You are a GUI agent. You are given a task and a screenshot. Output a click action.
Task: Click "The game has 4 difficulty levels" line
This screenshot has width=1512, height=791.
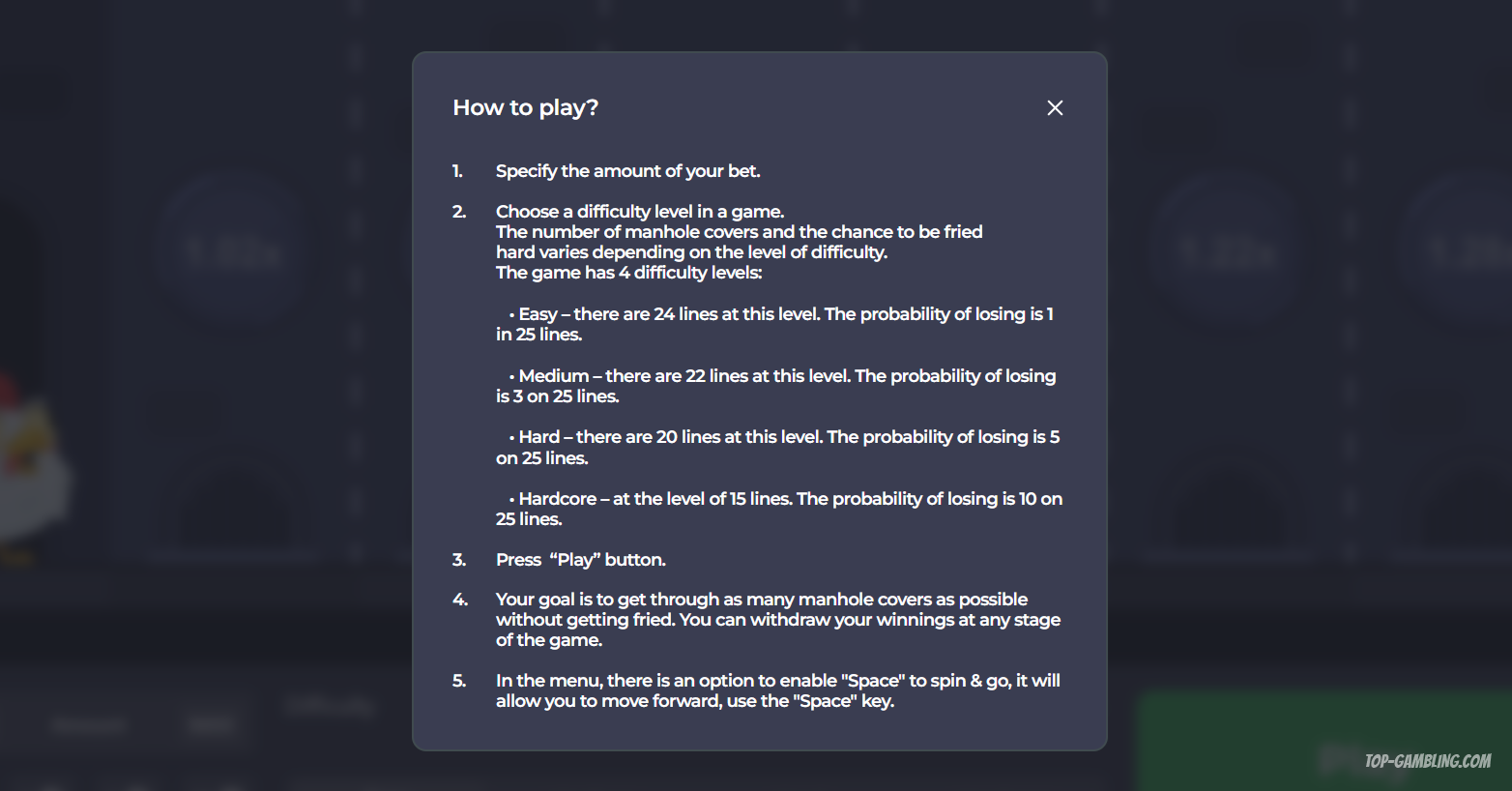click(x=628, y=273)
